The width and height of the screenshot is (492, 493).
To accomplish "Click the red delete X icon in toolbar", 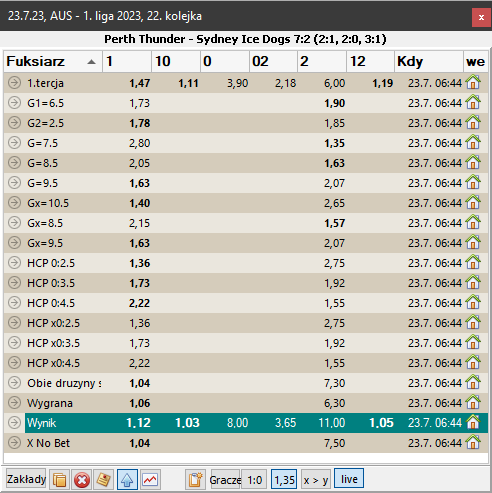I will pyautogui.click(x=82, y=480).
